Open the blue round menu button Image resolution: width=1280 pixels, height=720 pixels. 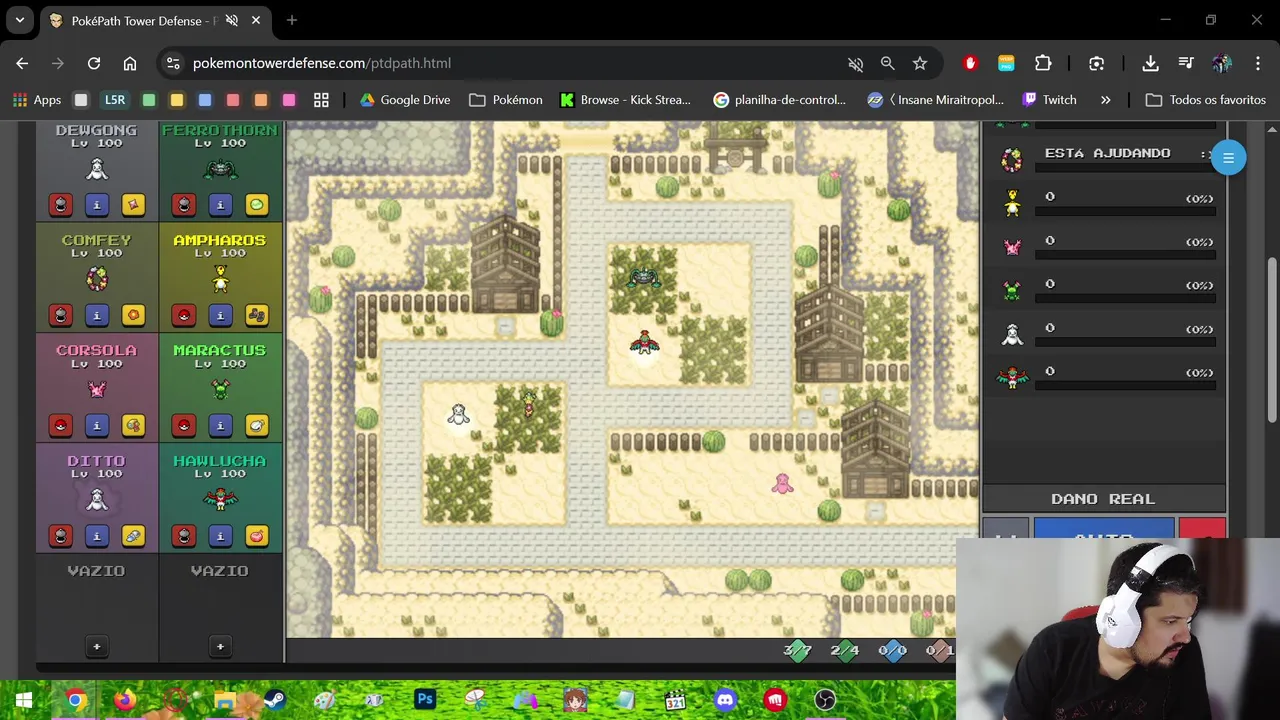1228,158
